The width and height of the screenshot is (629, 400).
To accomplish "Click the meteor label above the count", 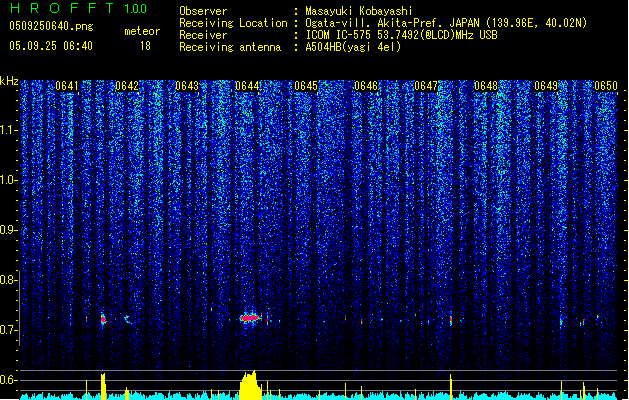I will click(x=142, y=31).
